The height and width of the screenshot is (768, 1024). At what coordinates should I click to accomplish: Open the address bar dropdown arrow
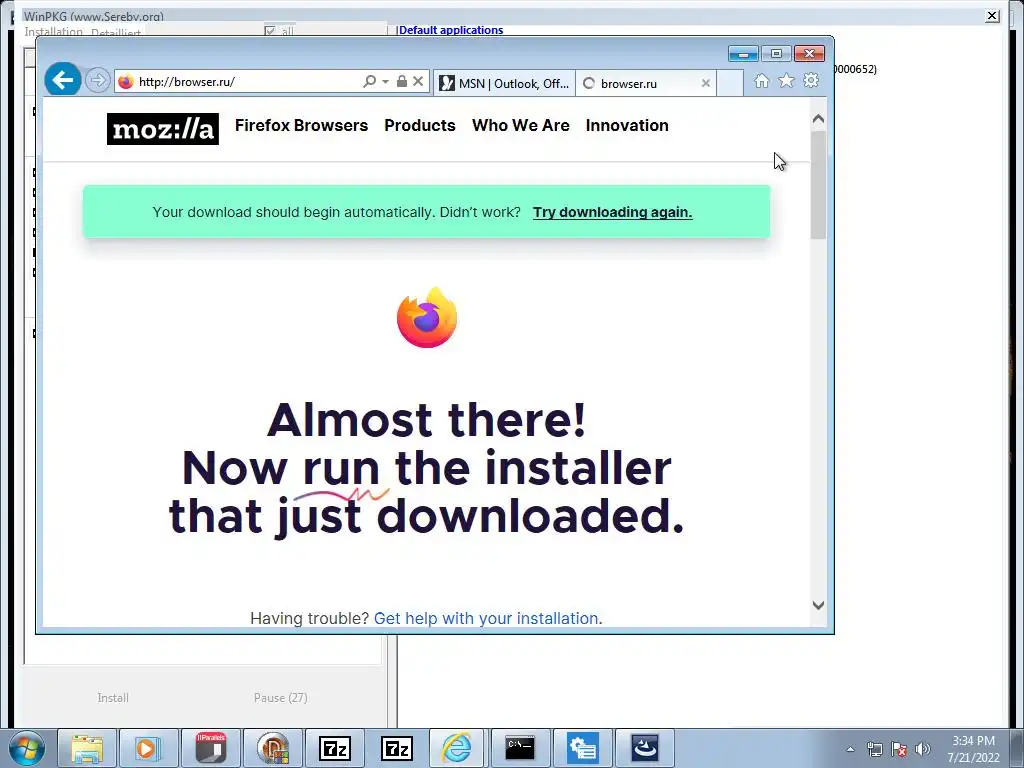click(385, 82)
